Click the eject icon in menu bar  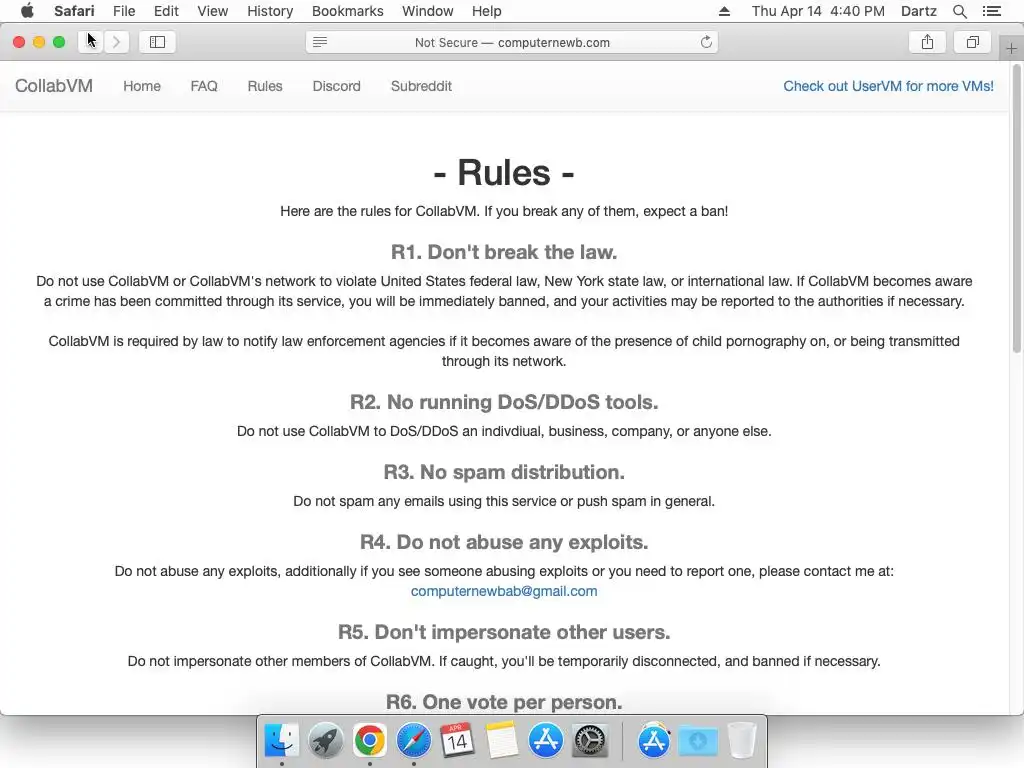[724, 11]
